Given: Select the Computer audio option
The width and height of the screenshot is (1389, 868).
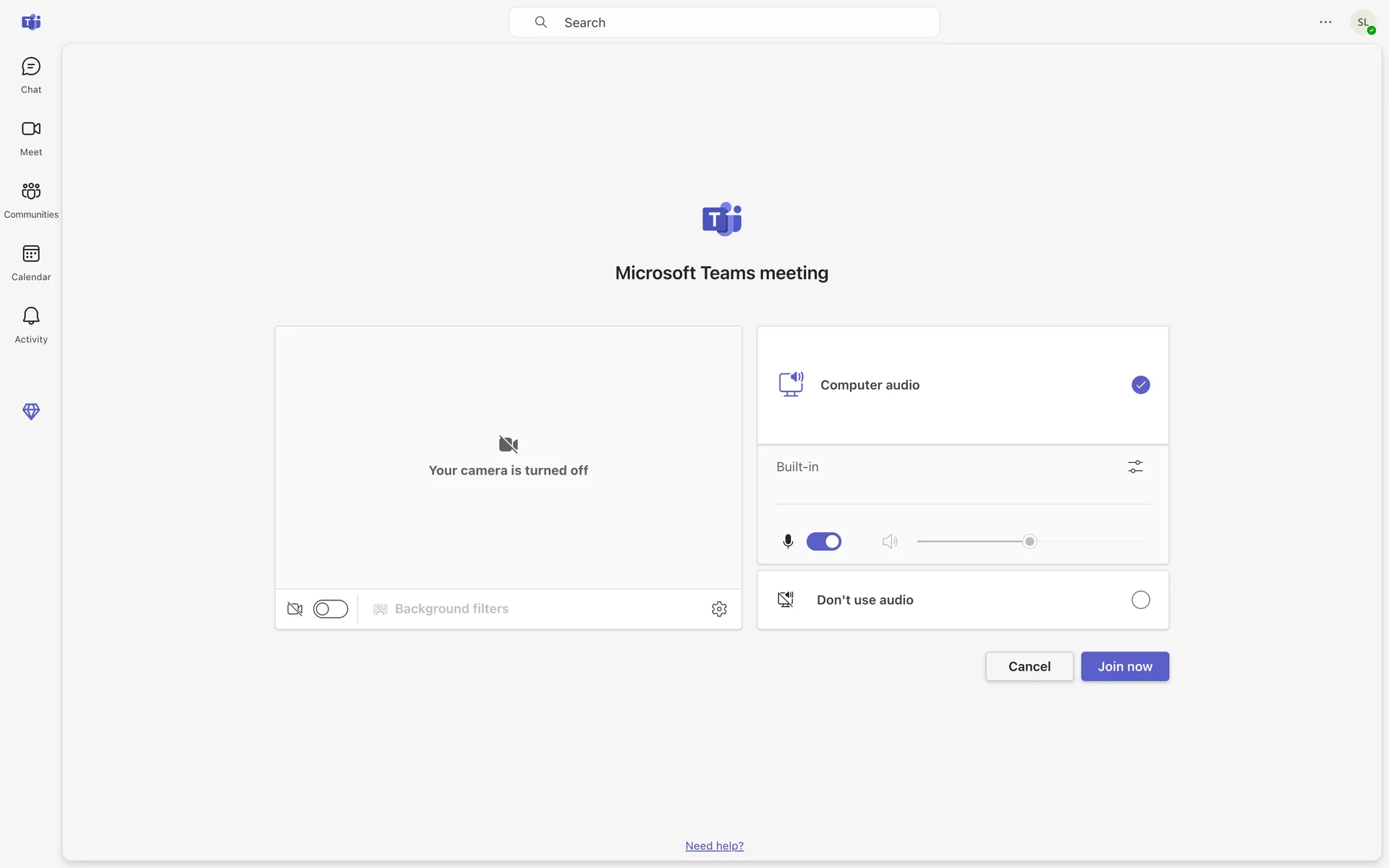Looking at the screenshot, I should tap(1140, 385).
